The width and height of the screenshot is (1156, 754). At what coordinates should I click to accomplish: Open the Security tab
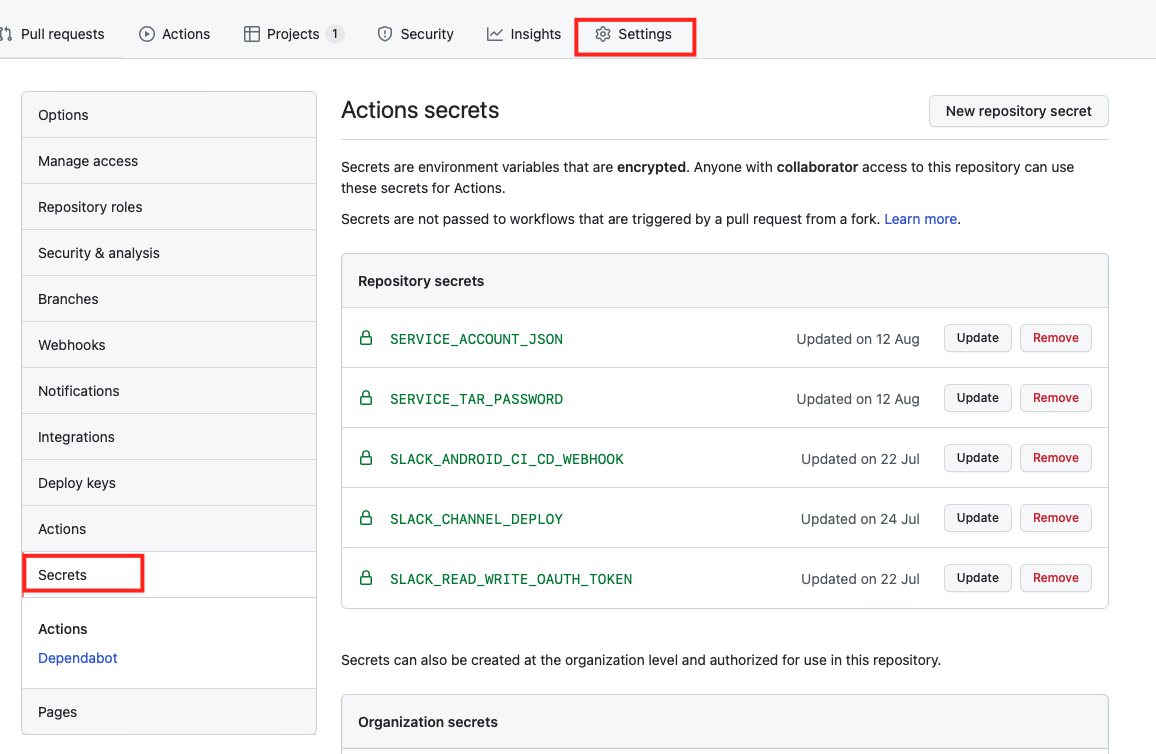415,34
